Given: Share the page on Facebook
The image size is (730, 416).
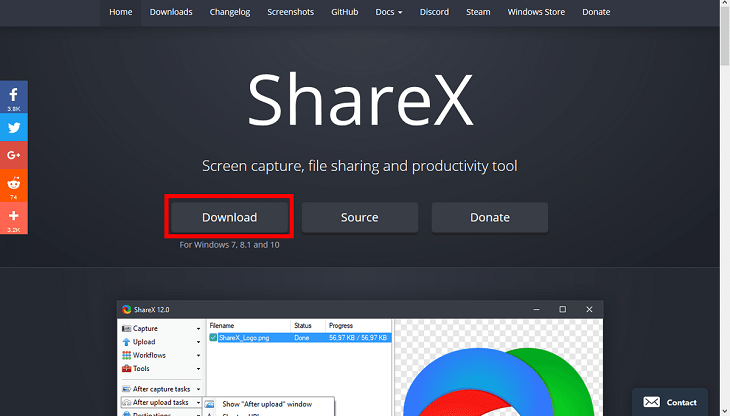Looking at the screenshot, I should (x=13, y=95).
